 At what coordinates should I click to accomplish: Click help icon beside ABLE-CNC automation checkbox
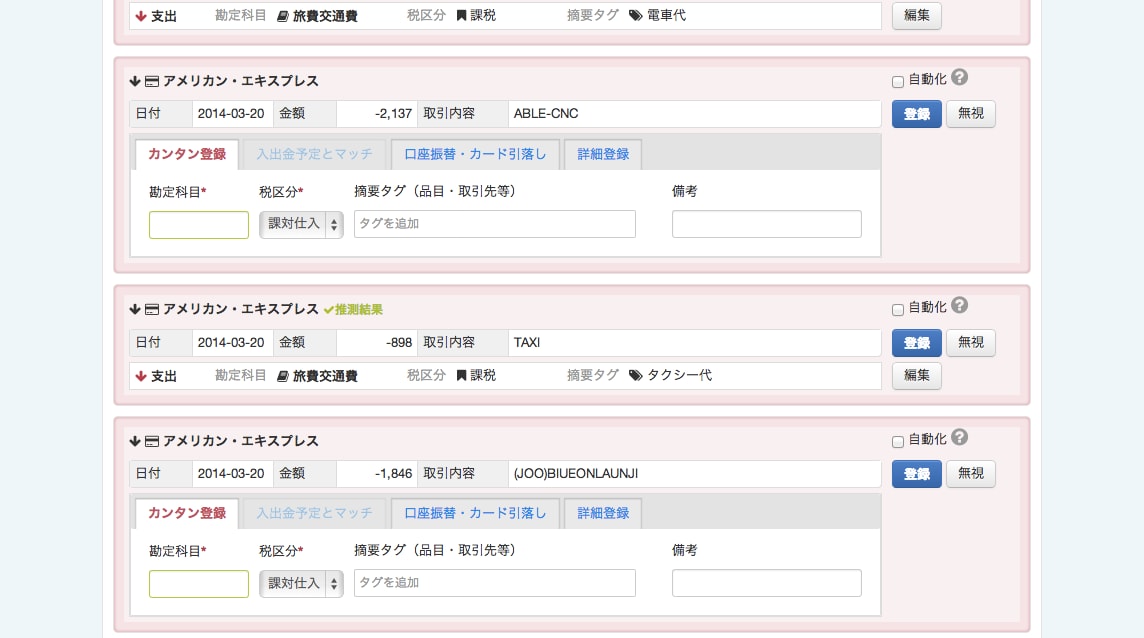(959, 78)
